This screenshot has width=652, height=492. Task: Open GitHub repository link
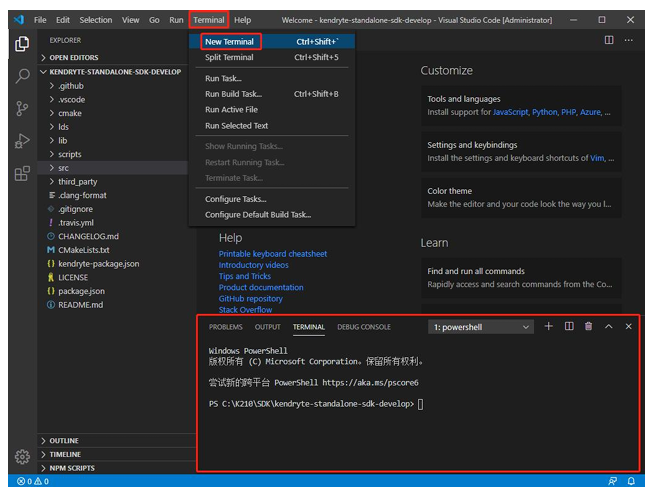(x=250, y=299)
